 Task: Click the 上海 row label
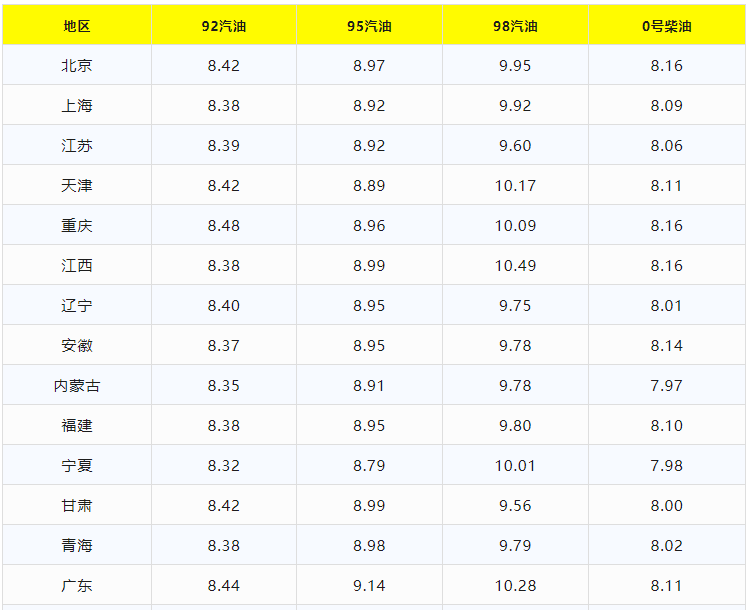pyautogui.click(x=77, y=106)
